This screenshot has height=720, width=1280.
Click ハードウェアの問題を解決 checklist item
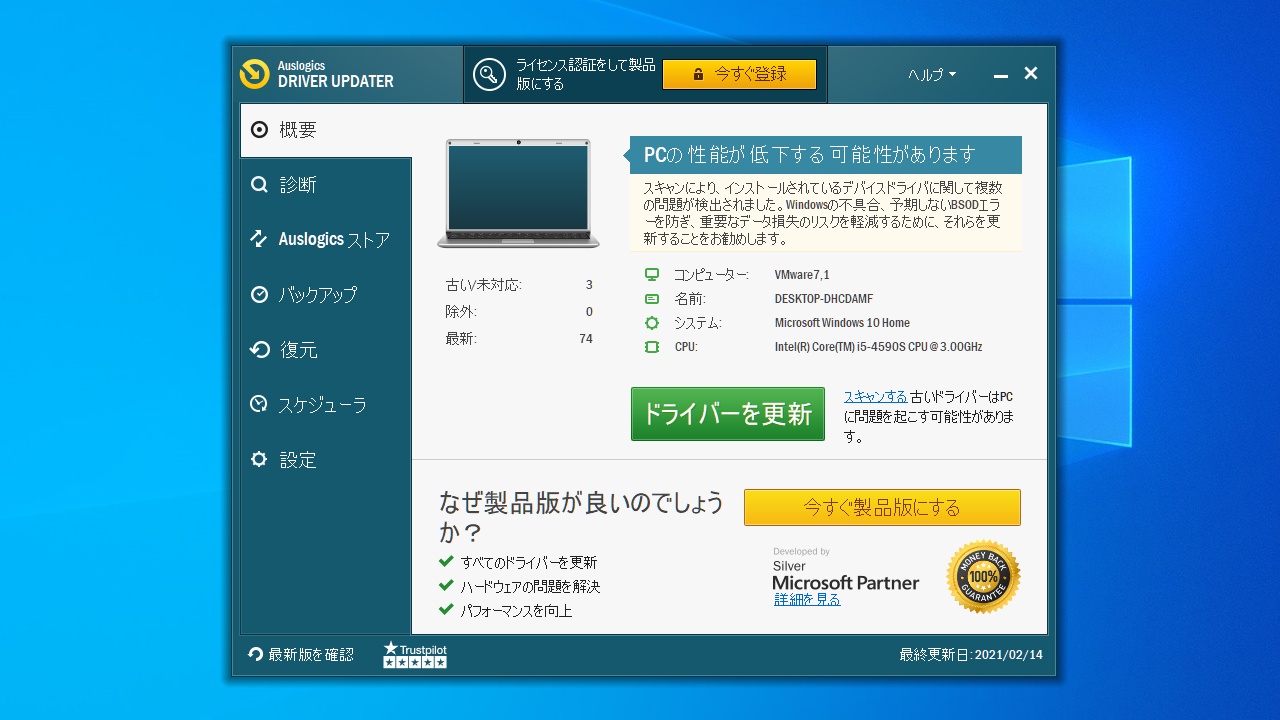click(530, 587)
